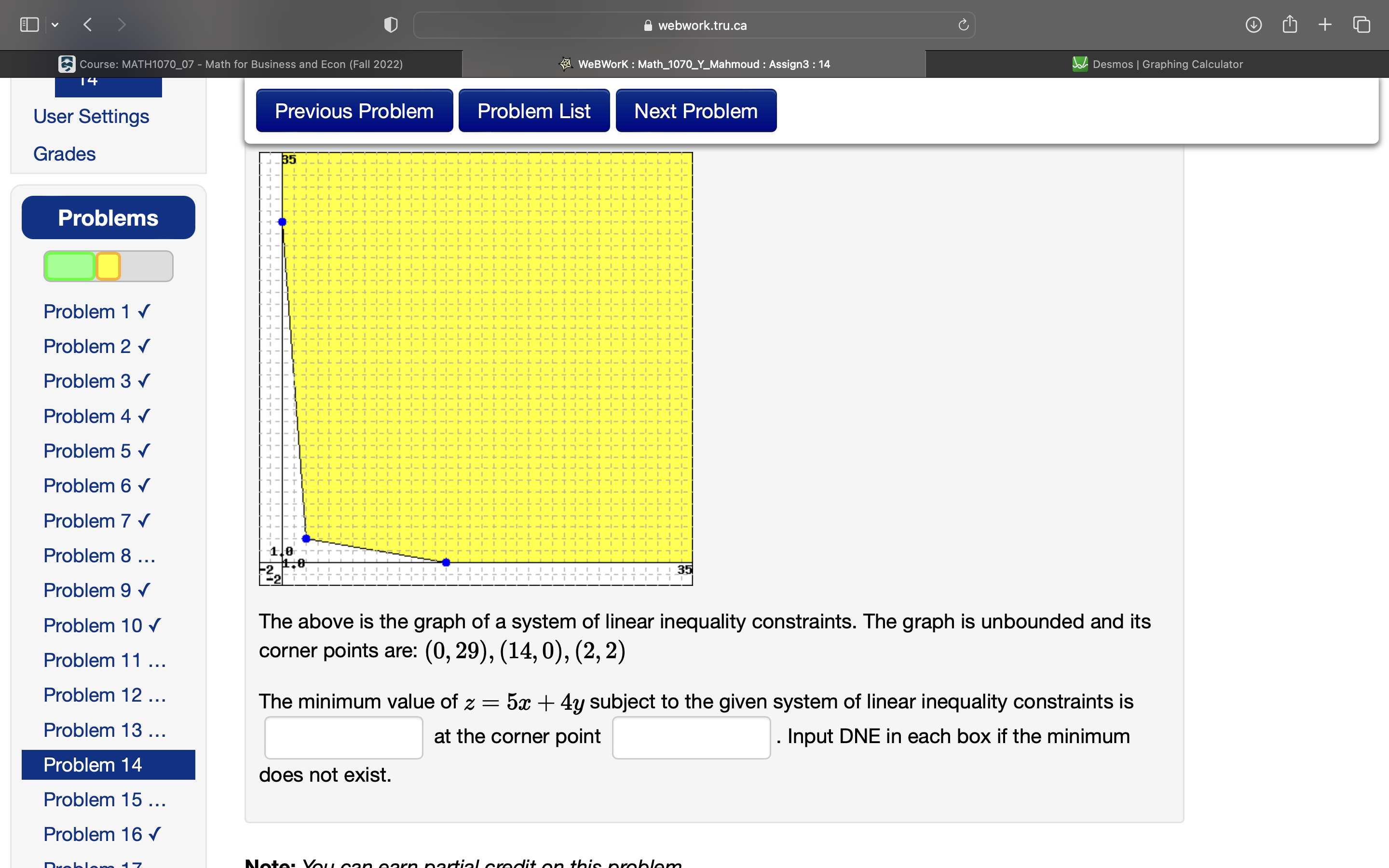Click the checkmark beside Problem 9

click(144, 590)
